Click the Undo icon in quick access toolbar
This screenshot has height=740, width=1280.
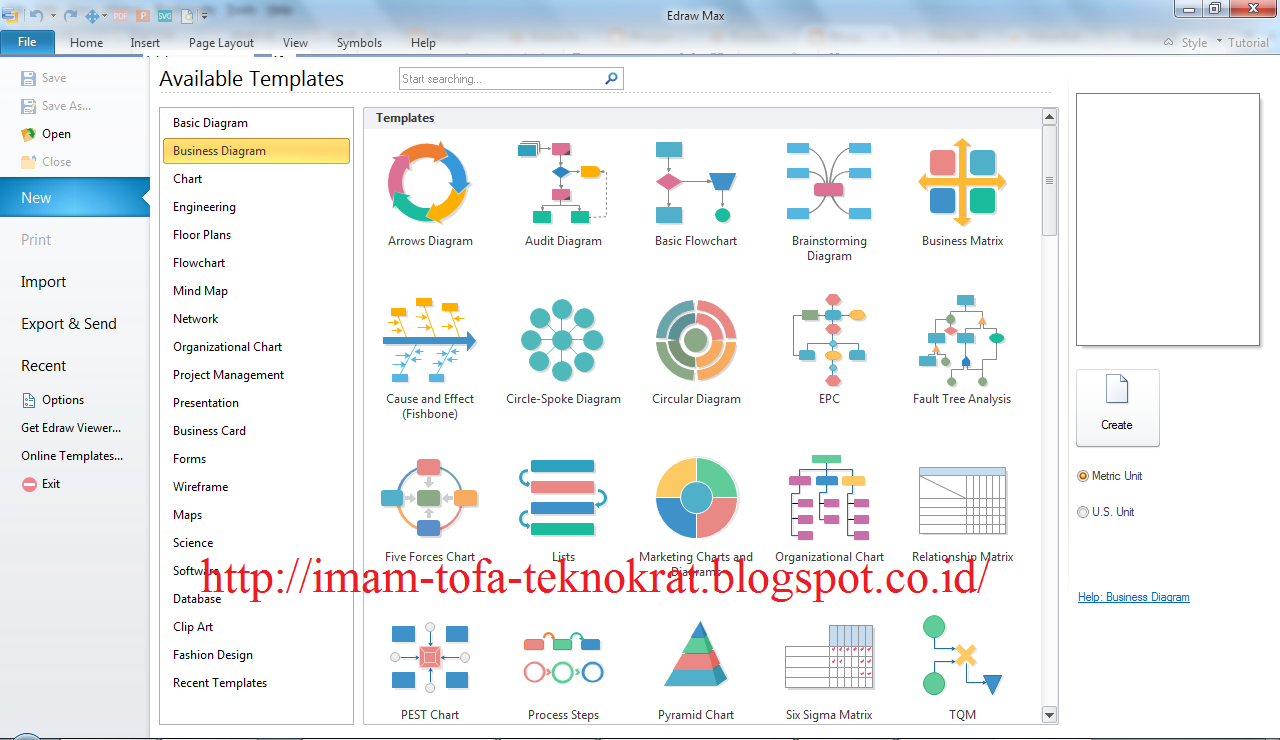pos(36,15)
